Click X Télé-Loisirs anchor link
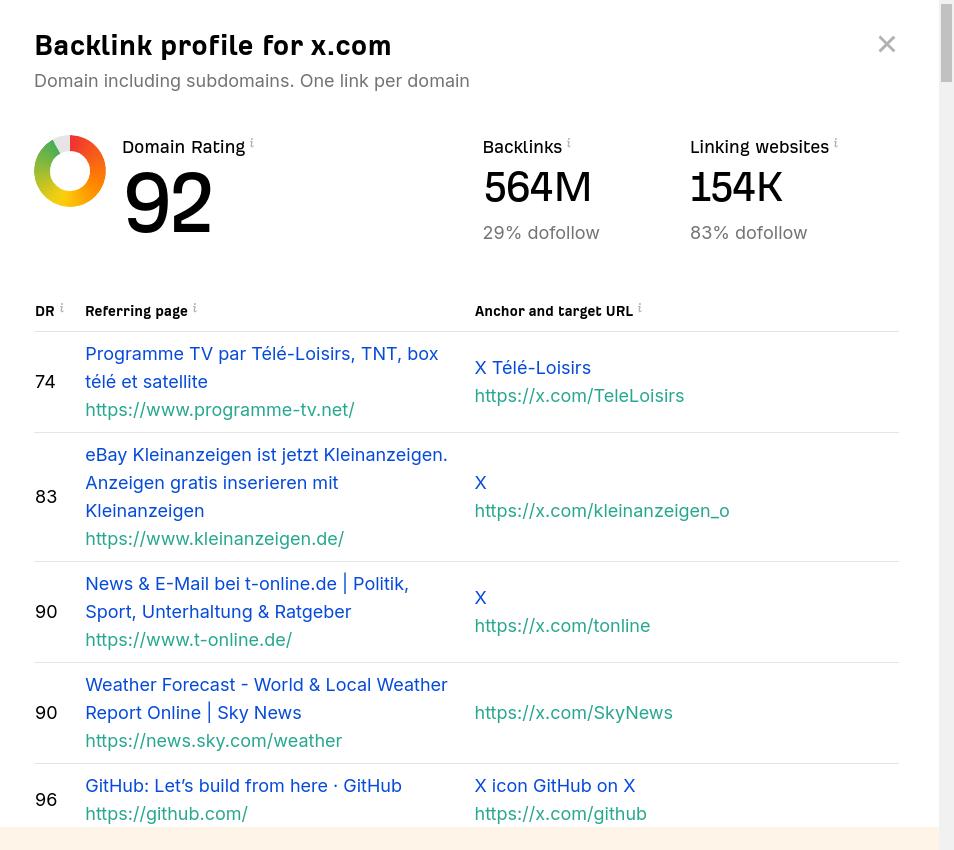This screenshot has height=850, width=954. [x=532, y=368]
